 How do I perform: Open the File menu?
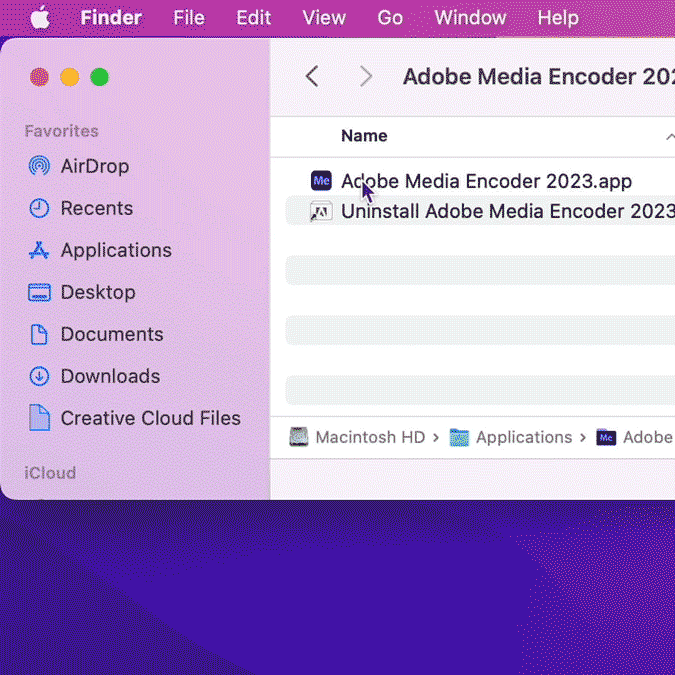(189, 18)
